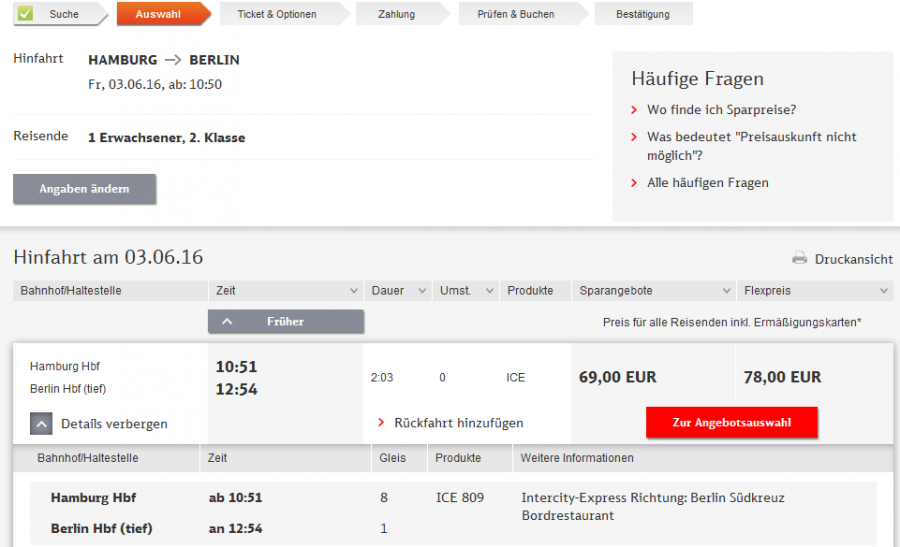The image size is (900, 547).
Task: Click the Bahnhof/Haltestelle results column header
Action: 110,291
